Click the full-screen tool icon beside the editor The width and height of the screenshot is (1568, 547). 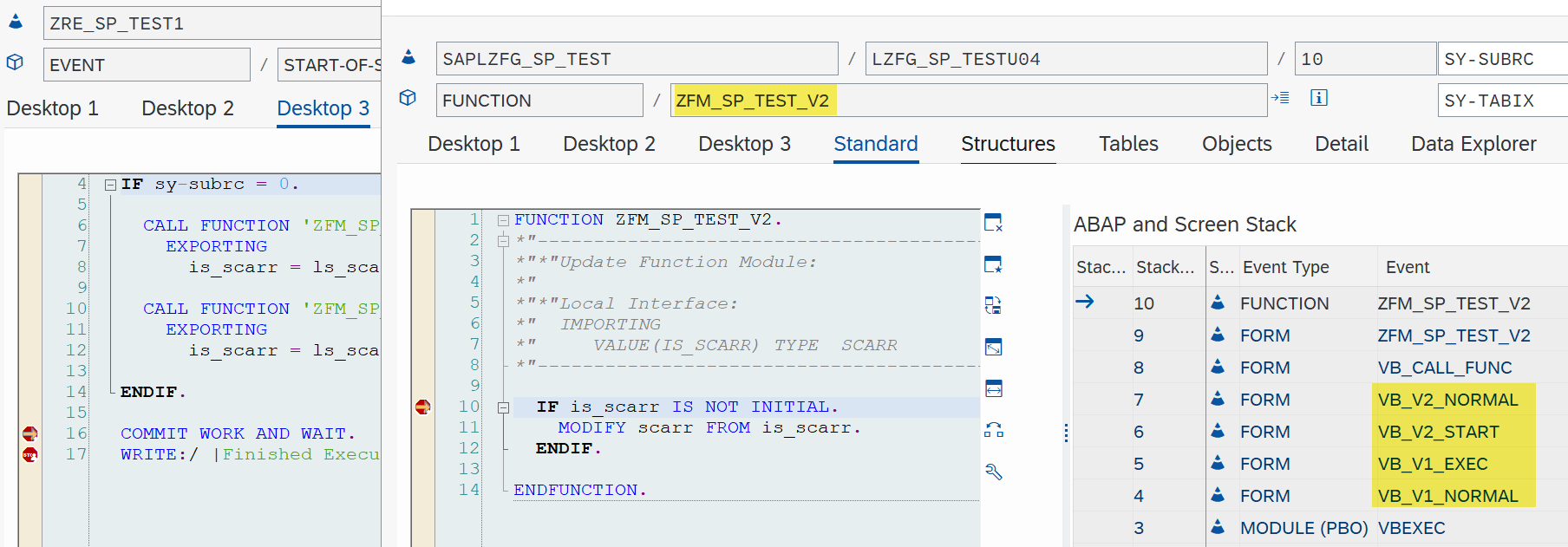[x=994, y=348]
